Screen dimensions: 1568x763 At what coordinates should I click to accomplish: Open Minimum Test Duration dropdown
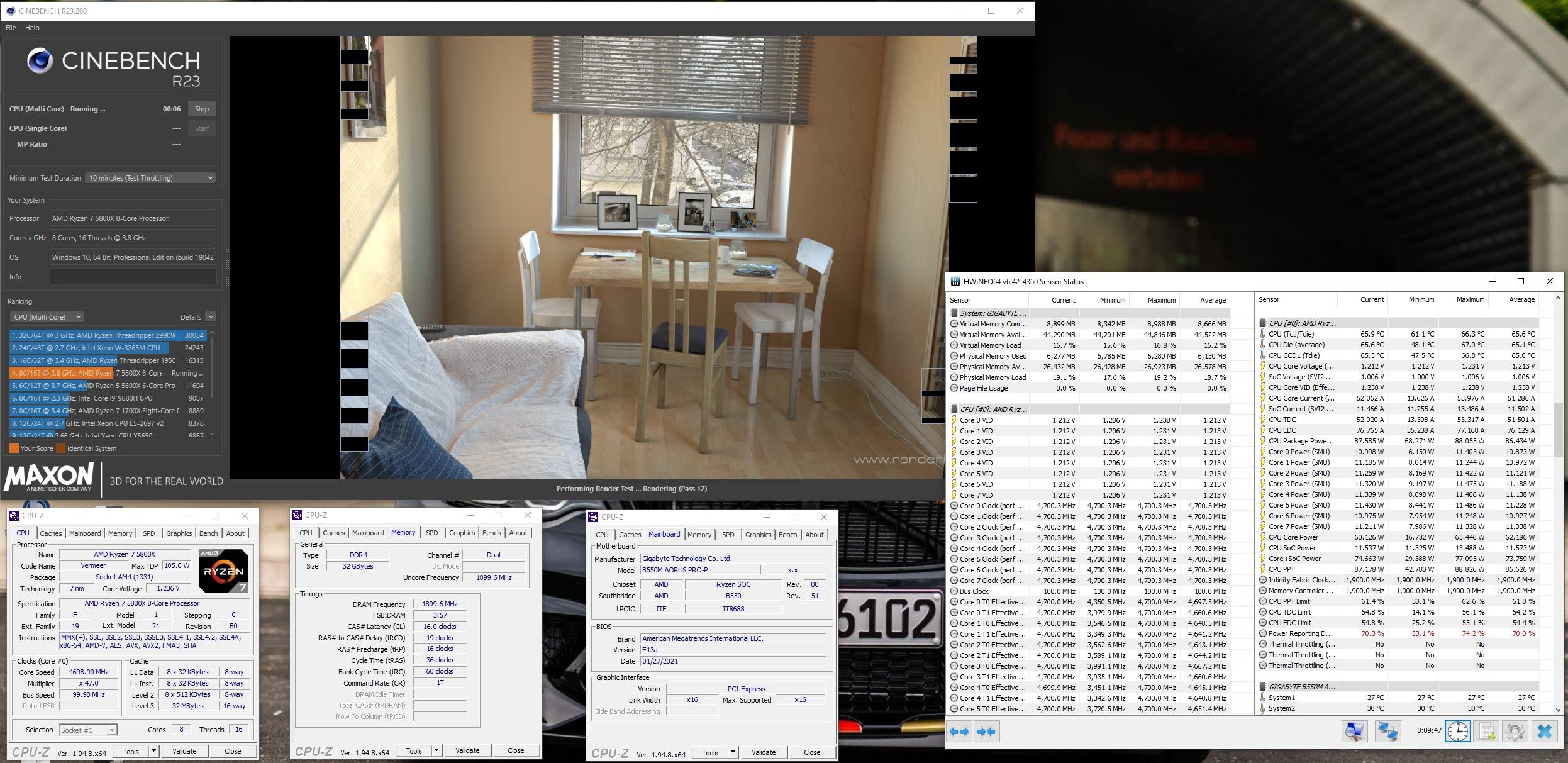[150, 178]
